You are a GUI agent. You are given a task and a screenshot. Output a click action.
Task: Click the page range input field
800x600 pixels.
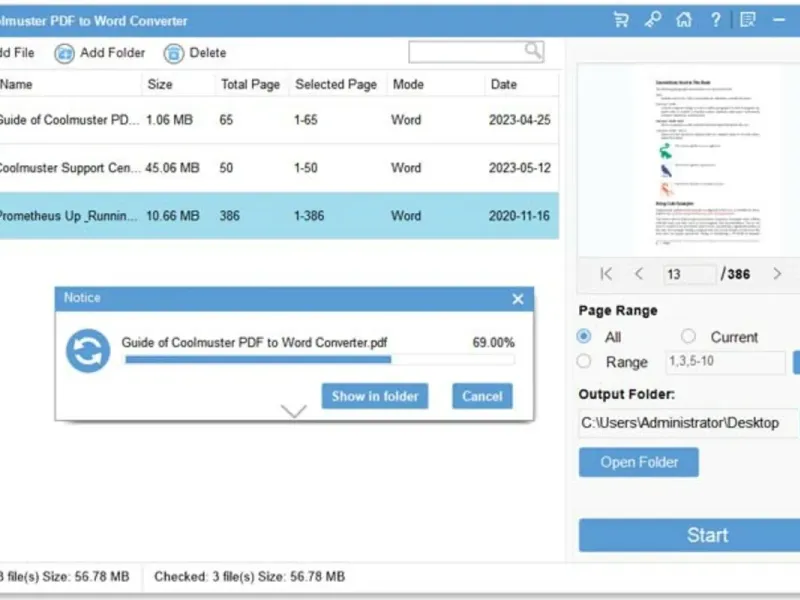726,362
